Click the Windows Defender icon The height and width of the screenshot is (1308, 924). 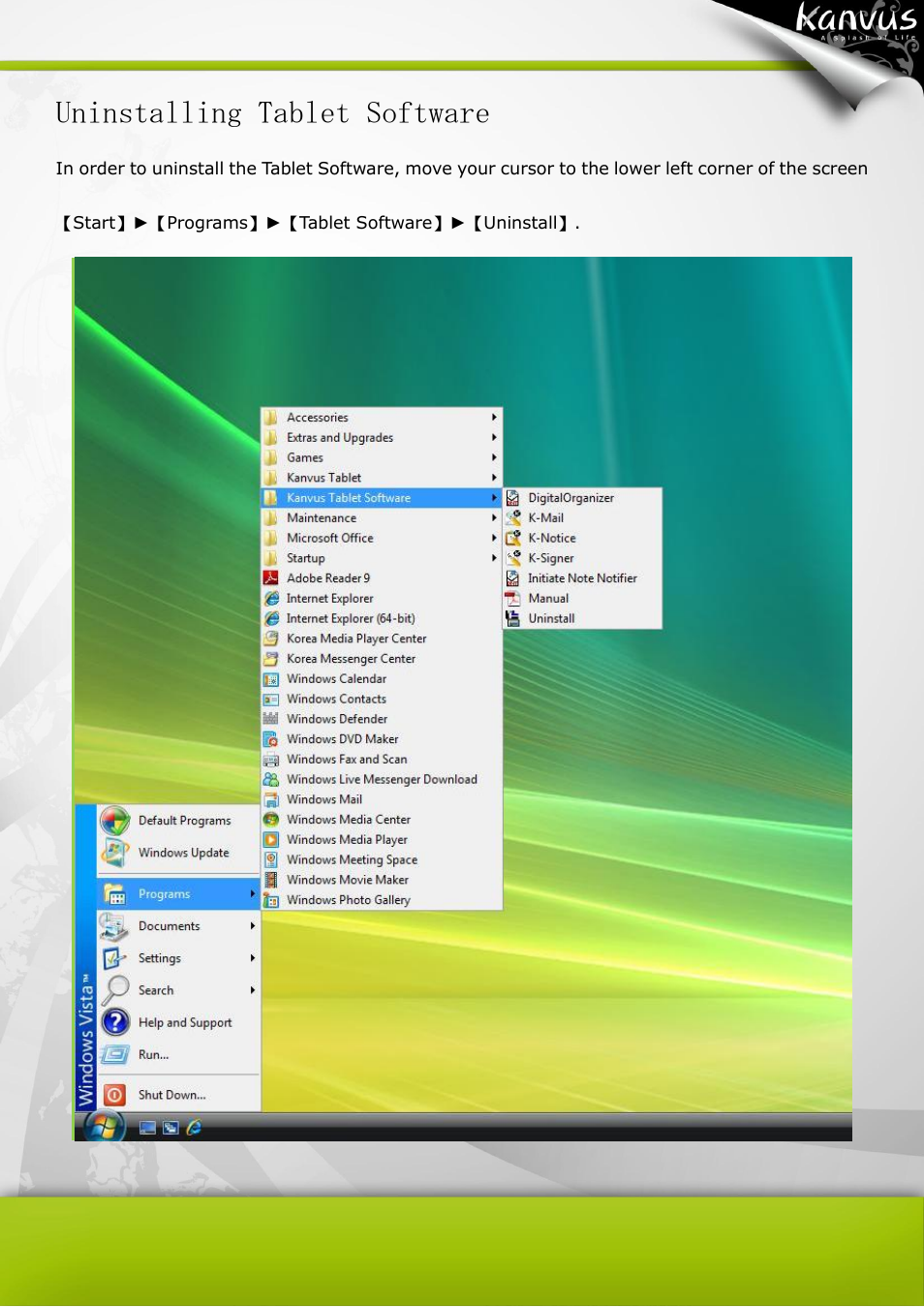(271, 719)
